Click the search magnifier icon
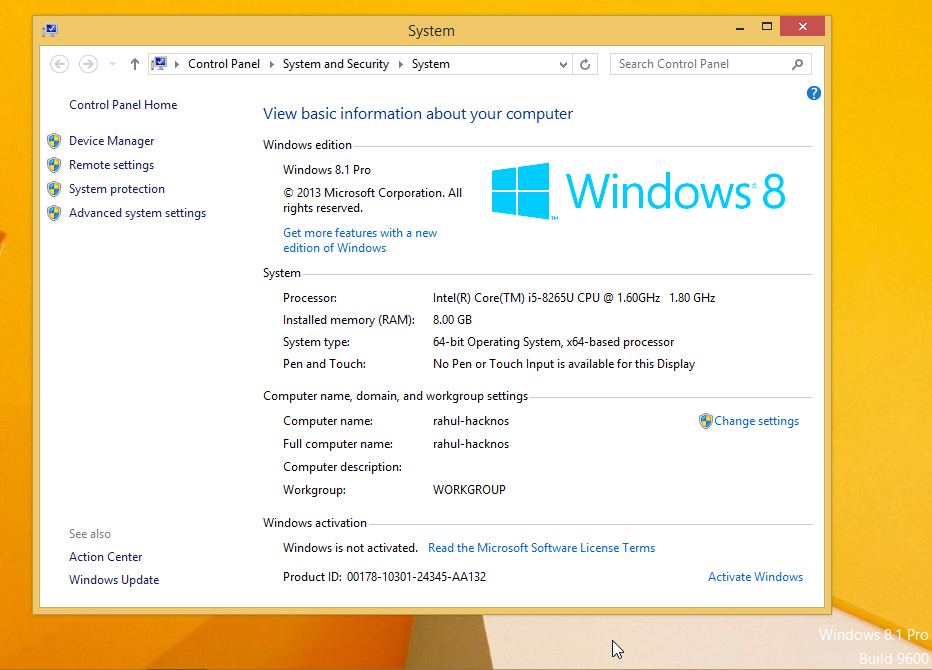This screenshot has width=932, height=670. [798, 64]
